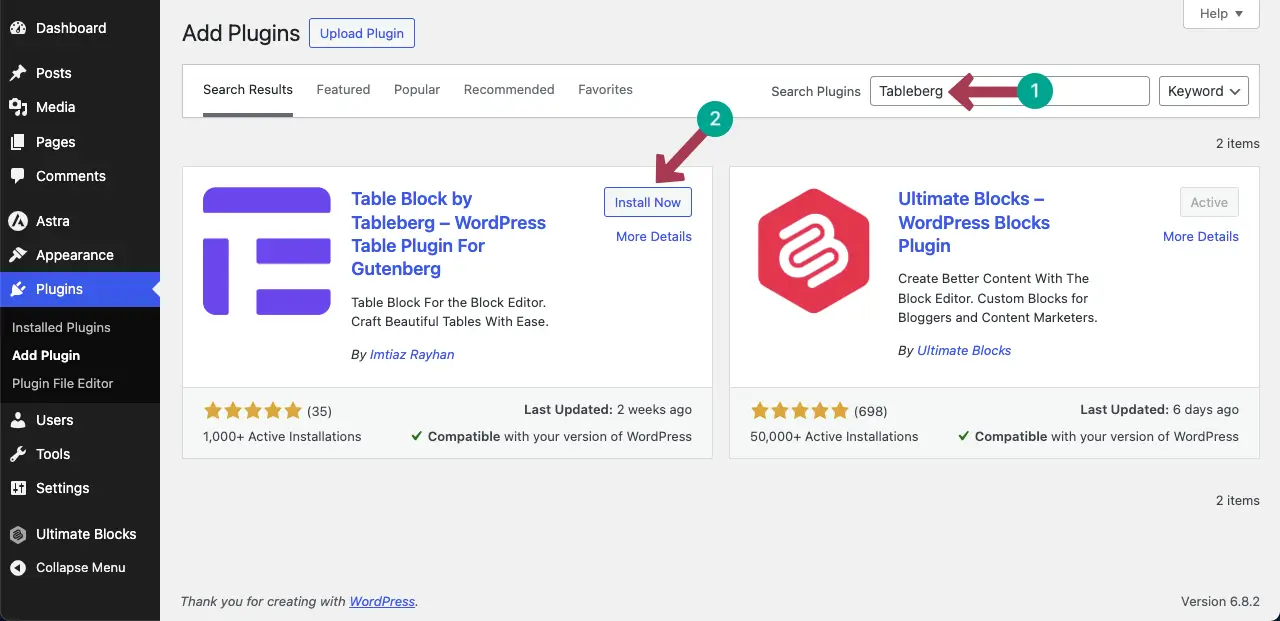Switch to the Featured plugins tab
The height and width of the screenshot is (621, 1280).
[343, 89]
